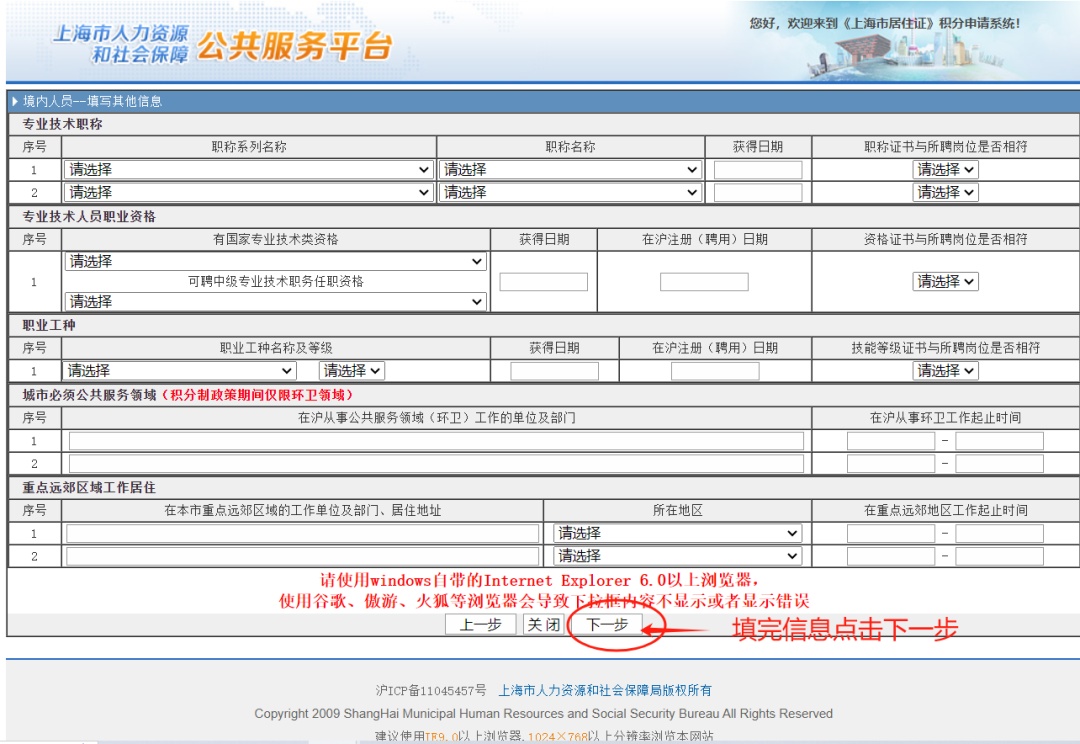Screen dimensions: 1080x744
Task: Expand row 1 职称证书与所聘岗位是否相符 dropdown
Action: 945,170
